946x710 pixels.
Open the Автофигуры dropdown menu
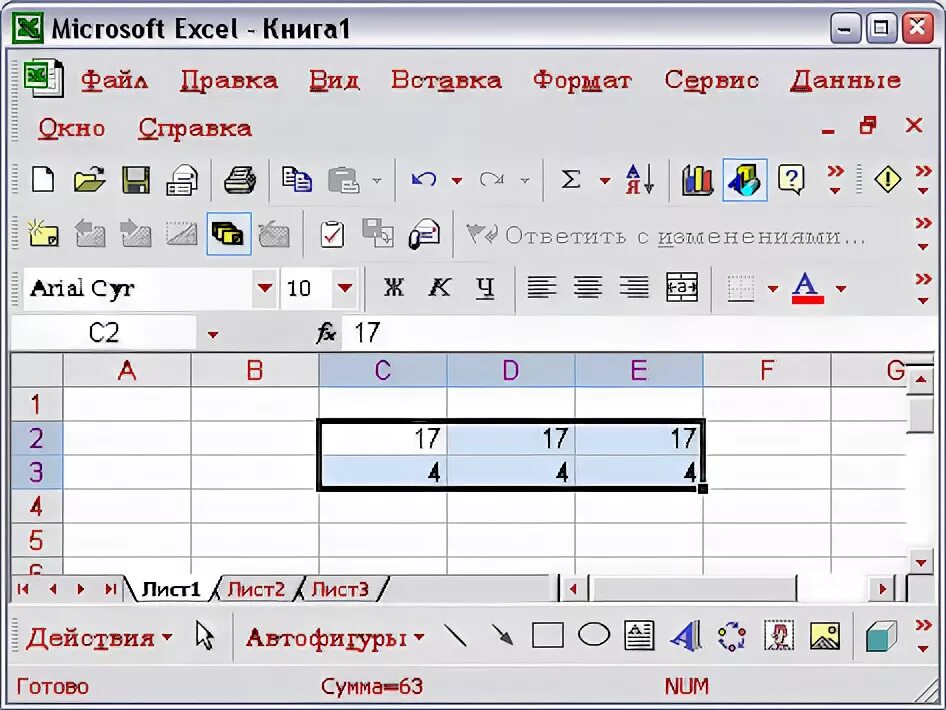tap(335, 637)
